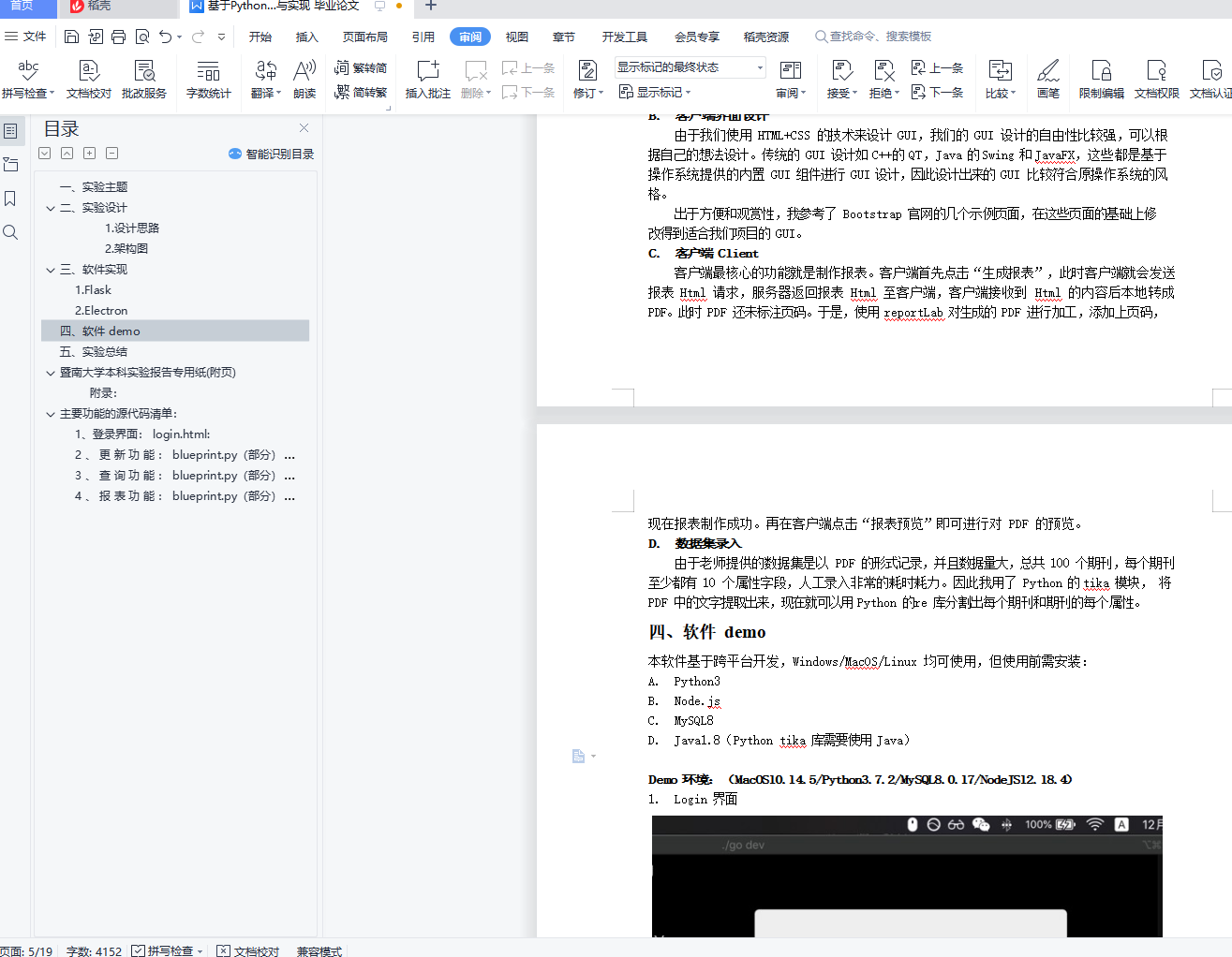This screenshot has width=1232, height=957.
Task: Click 字数: 4152 in status bar
Action: [x=94, y=950]
